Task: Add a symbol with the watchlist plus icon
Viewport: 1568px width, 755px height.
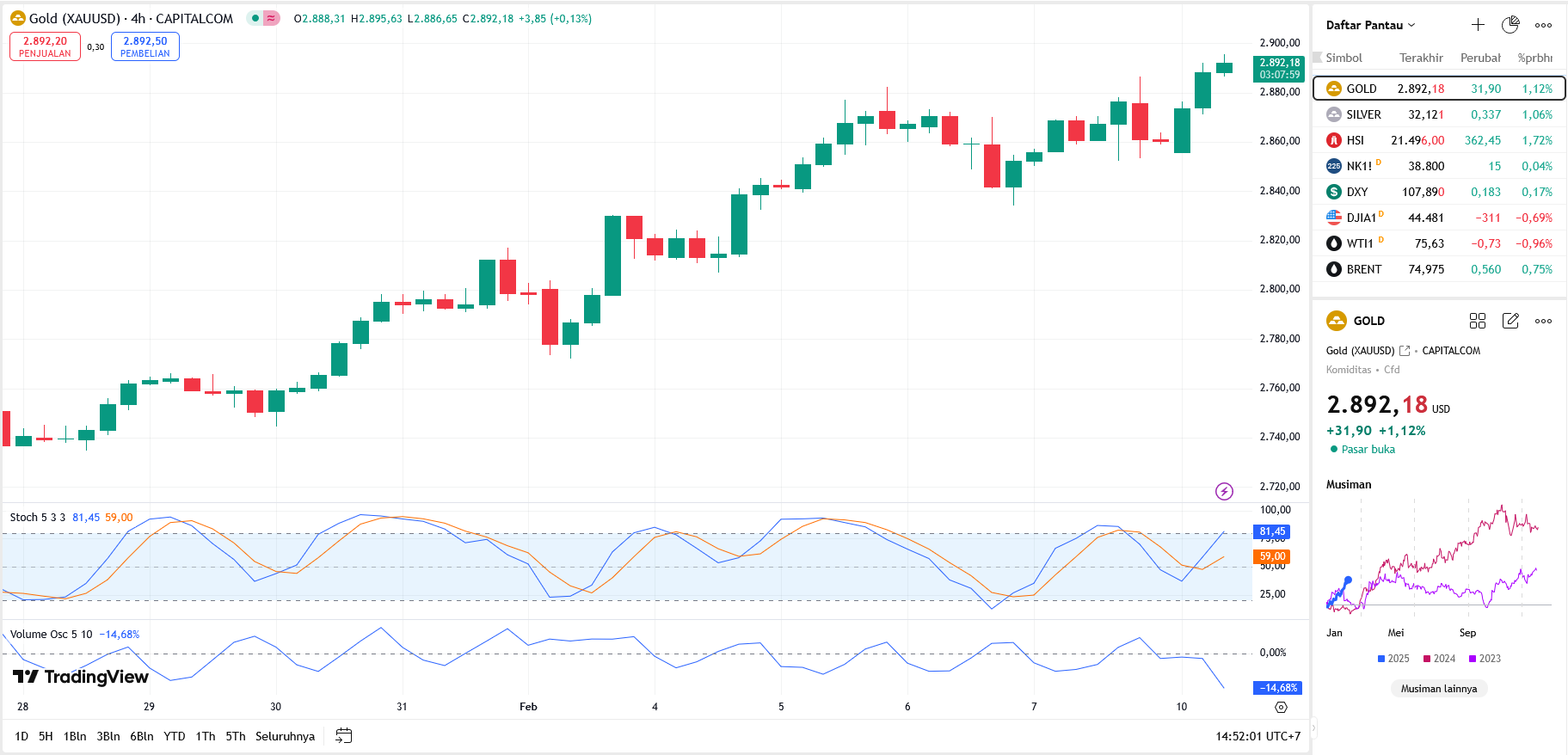Action: coord(1478,25)
